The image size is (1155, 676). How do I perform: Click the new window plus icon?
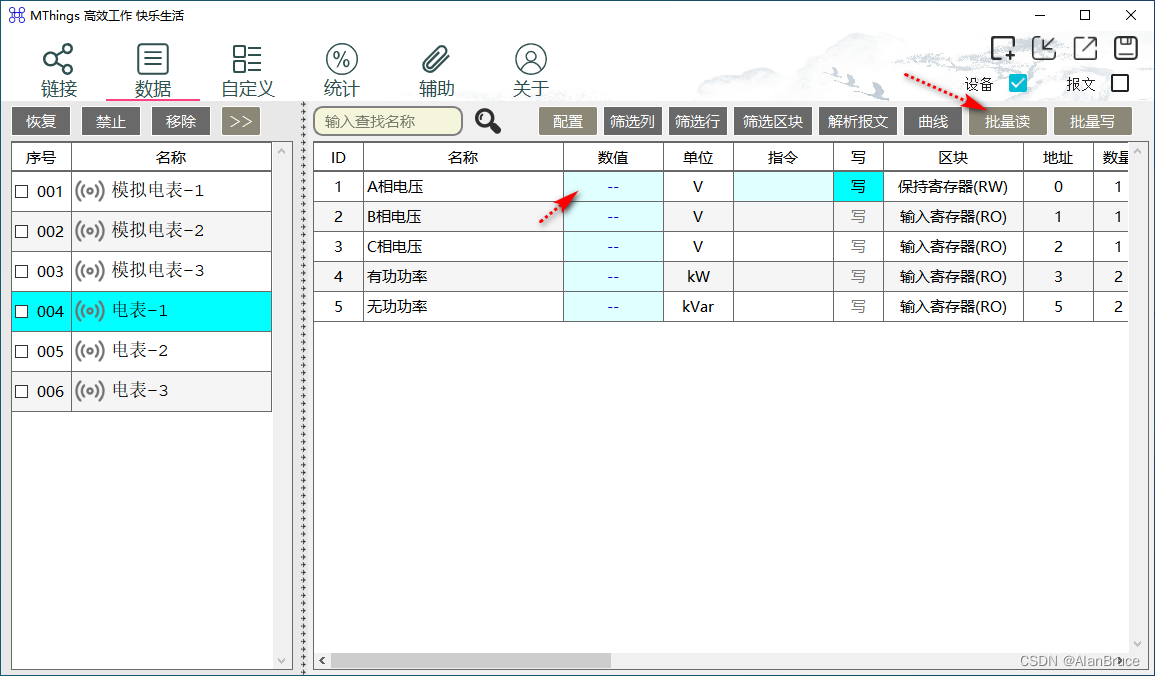[1002, 48]
